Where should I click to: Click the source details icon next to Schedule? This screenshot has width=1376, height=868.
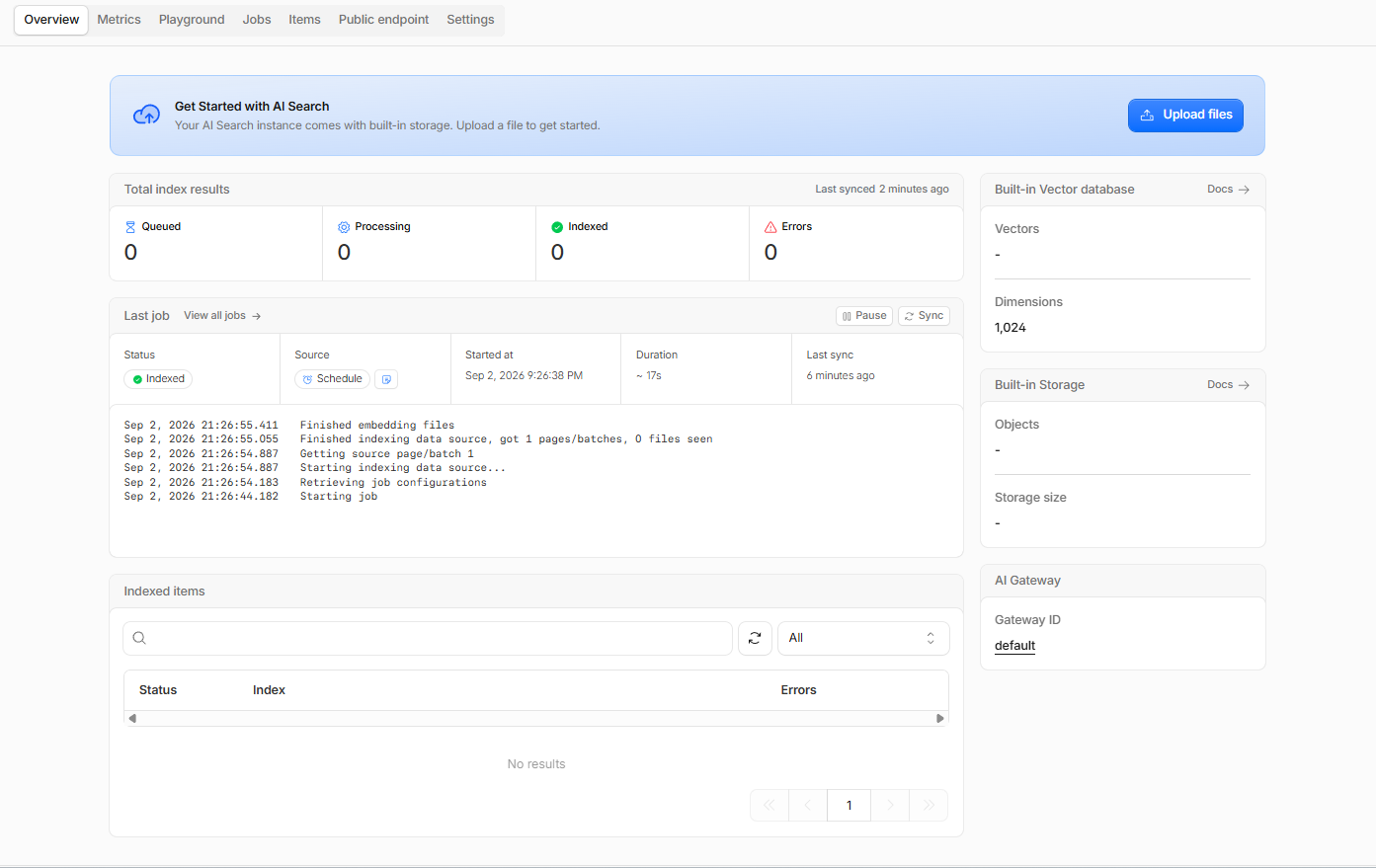386,379
